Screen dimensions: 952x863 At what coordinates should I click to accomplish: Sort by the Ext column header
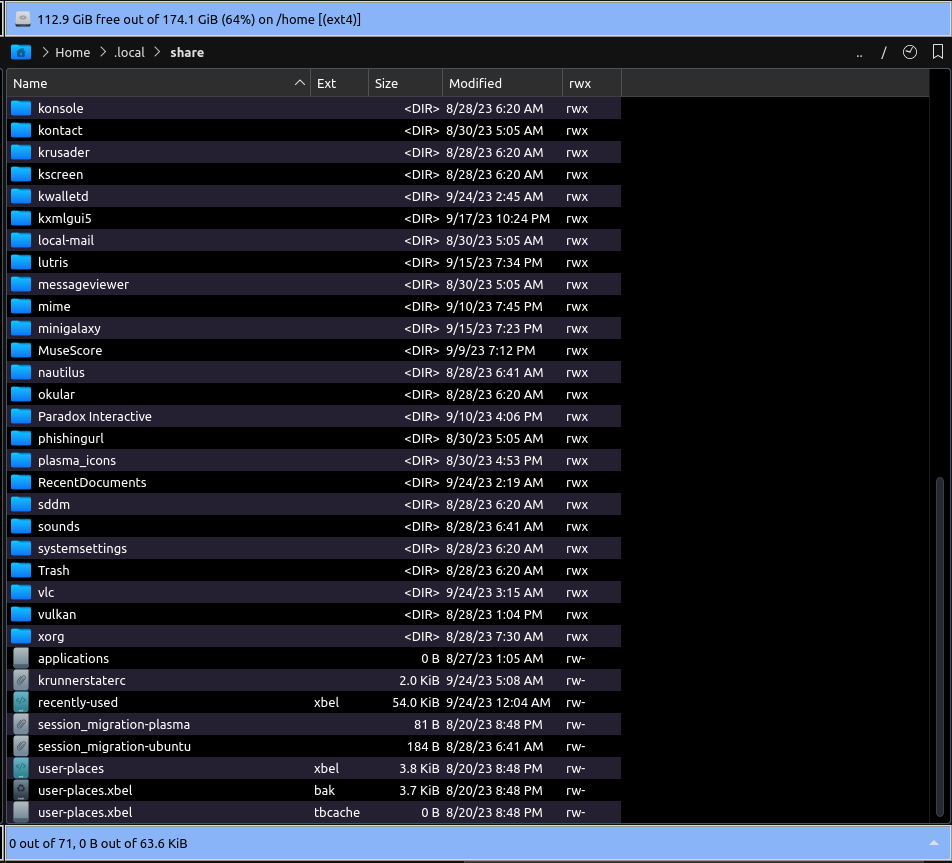click(x=339, y=83)
